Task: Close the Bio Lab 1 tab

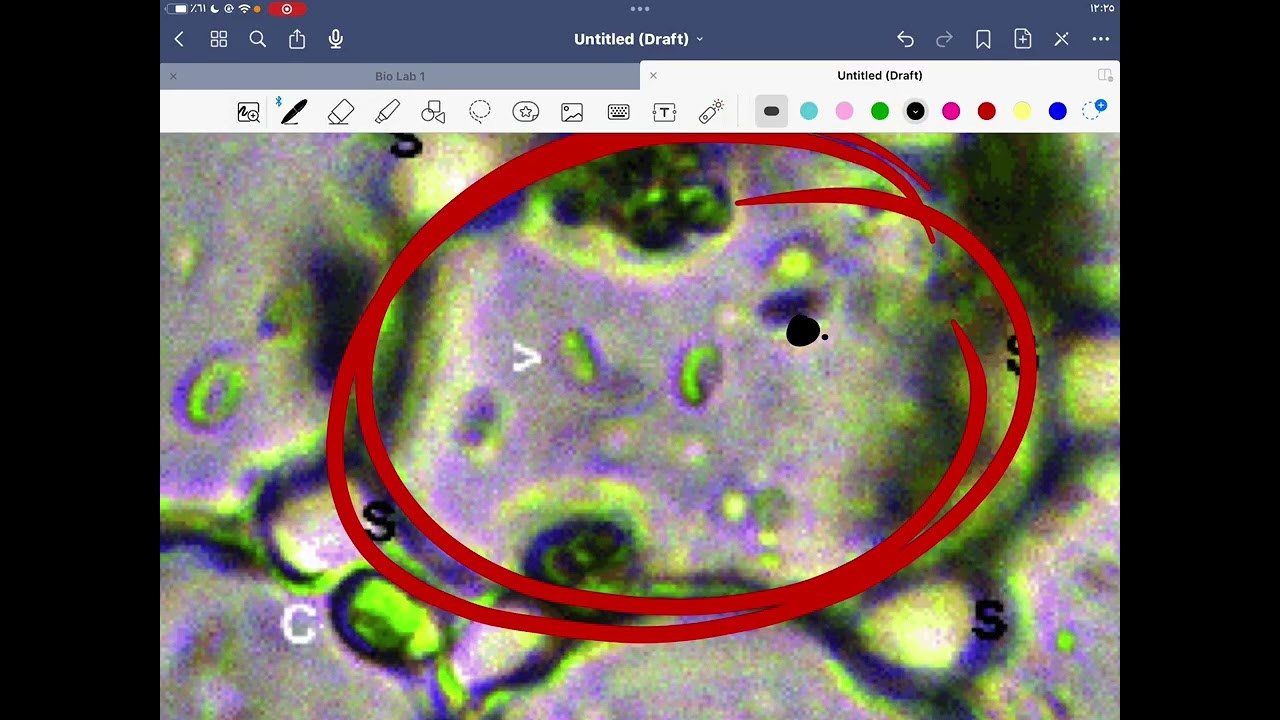Action: [x=173, y=76]
